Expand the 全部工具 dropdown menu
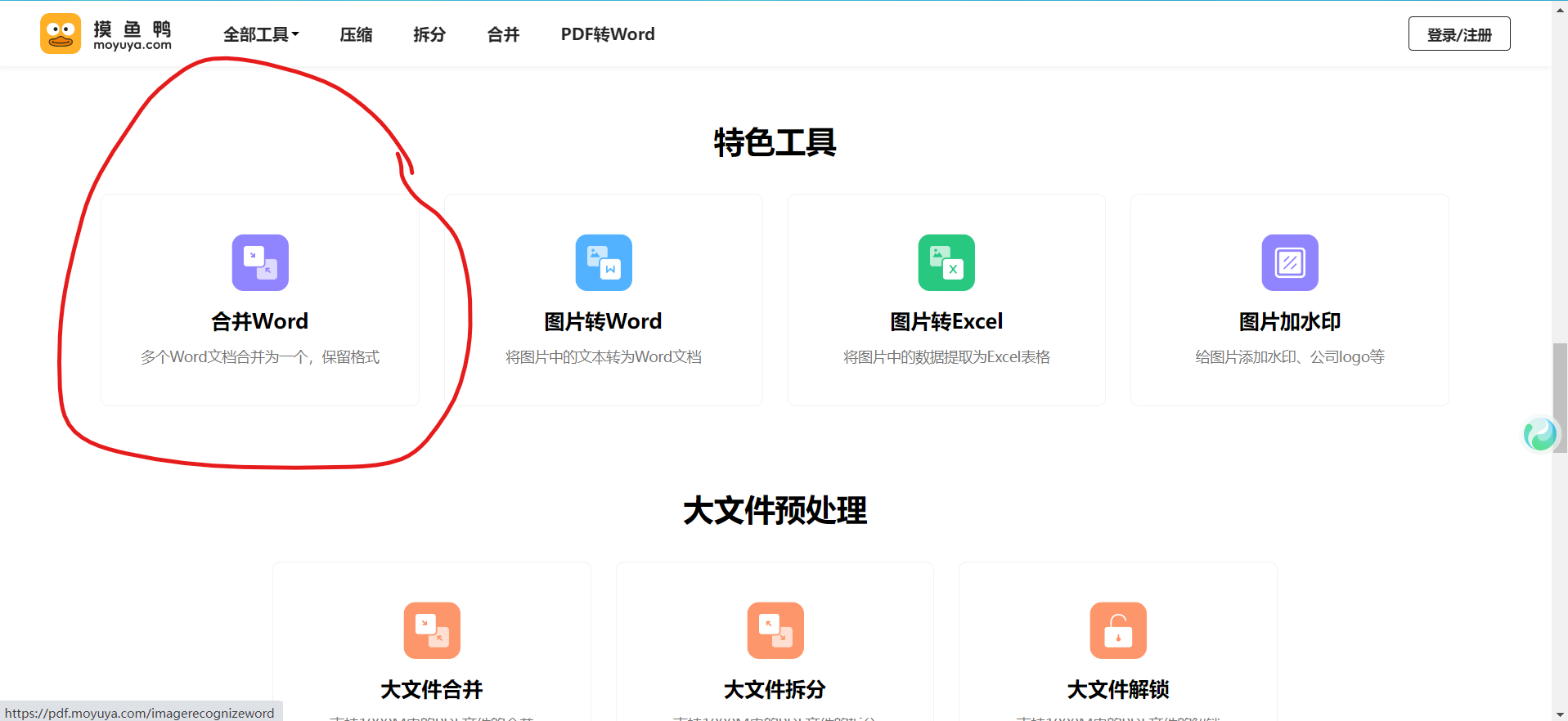 coord(262,34)
